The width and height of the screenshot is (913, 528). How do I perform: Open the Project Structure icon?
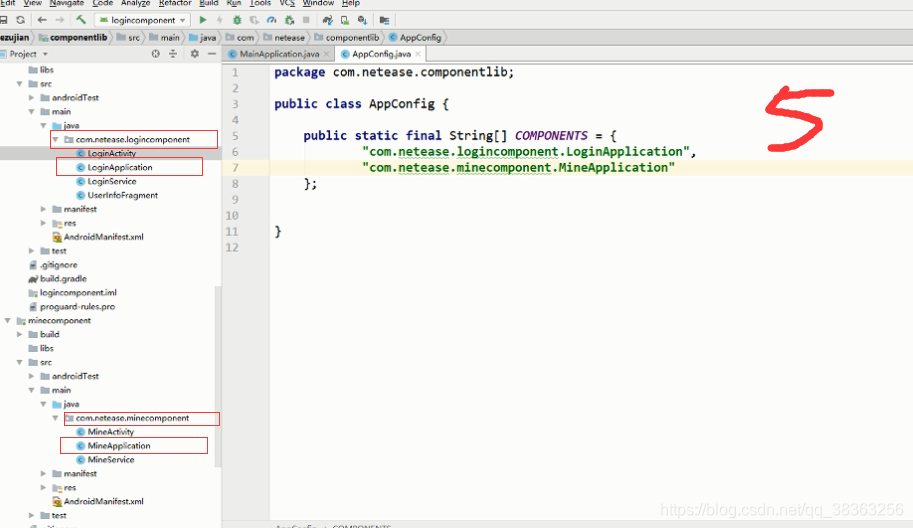[384, 20]
